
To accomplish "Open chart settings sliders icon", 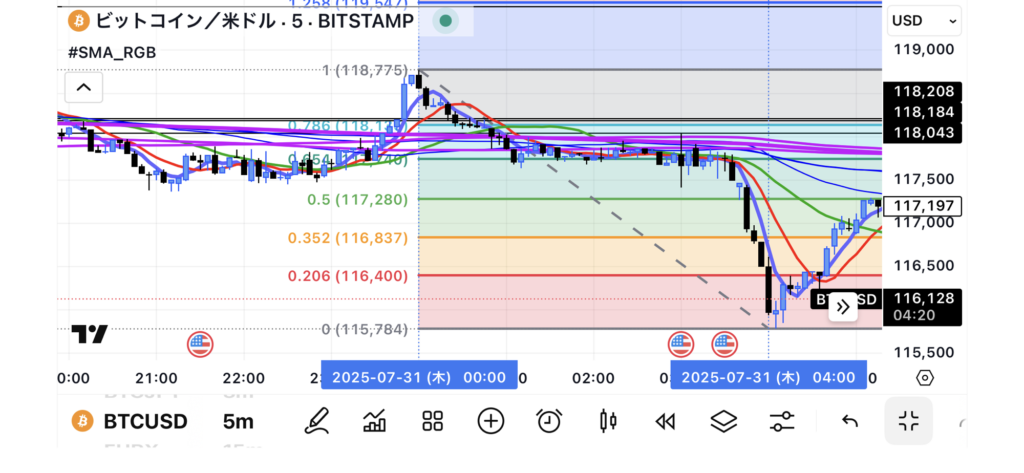I will (x=782, y=421).
